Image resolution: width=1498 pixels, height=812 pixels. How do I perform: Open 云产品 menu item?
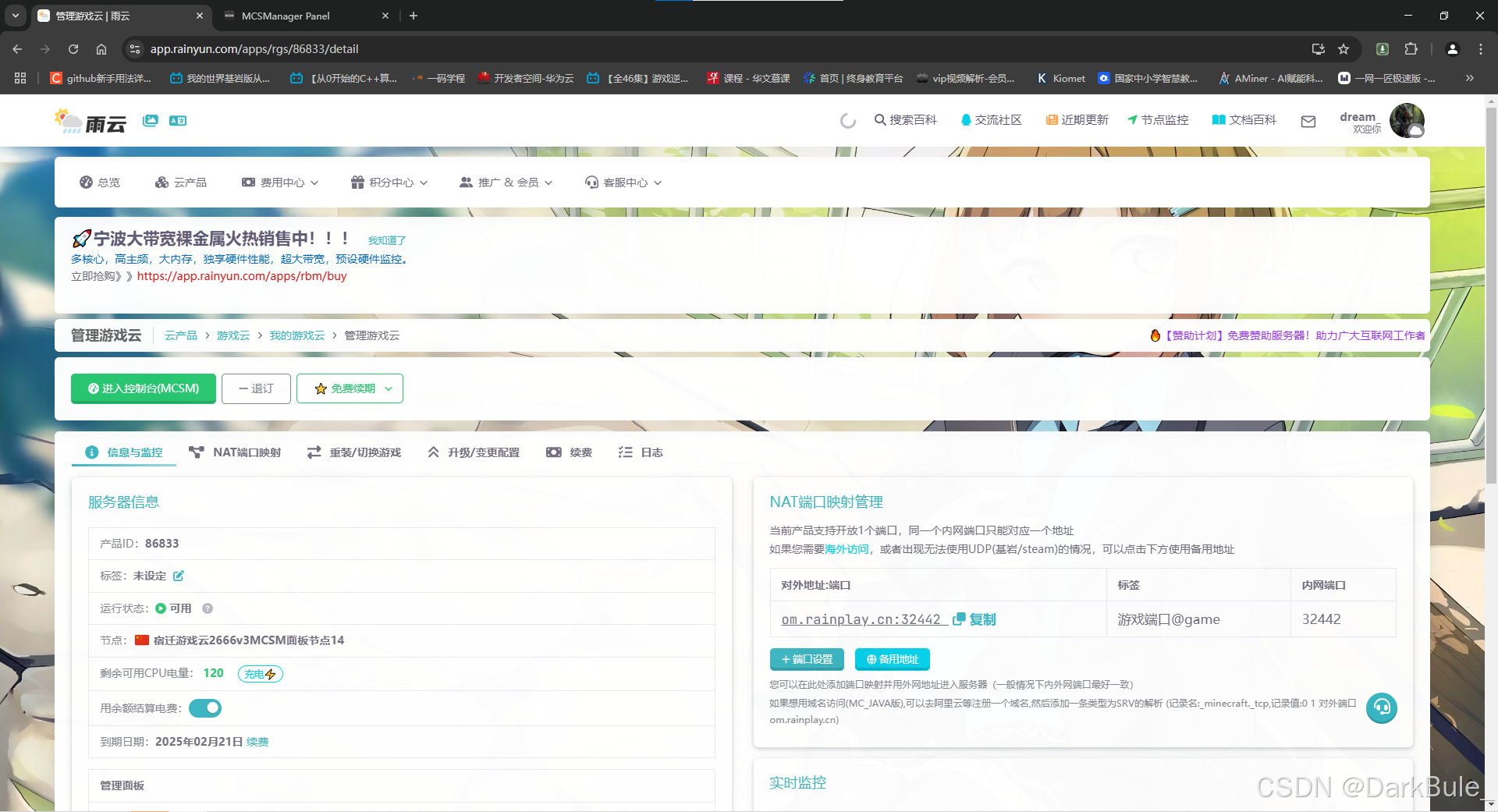click(x=181, y=182)
